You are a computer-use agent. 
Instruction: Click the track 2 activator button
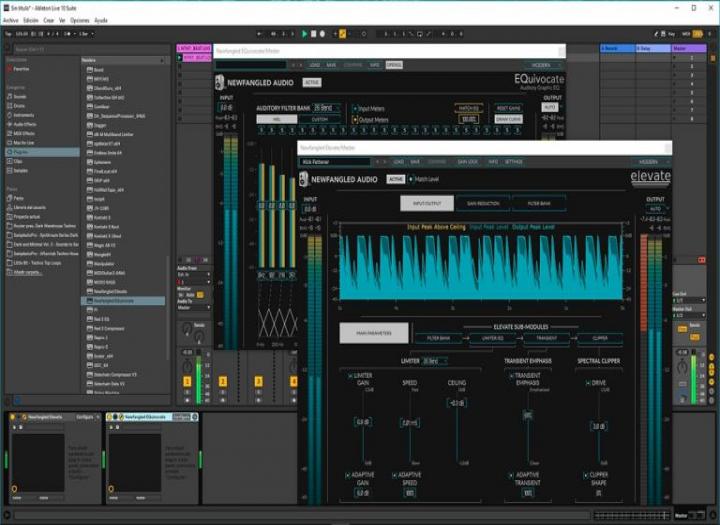click(x=223, y=381)
